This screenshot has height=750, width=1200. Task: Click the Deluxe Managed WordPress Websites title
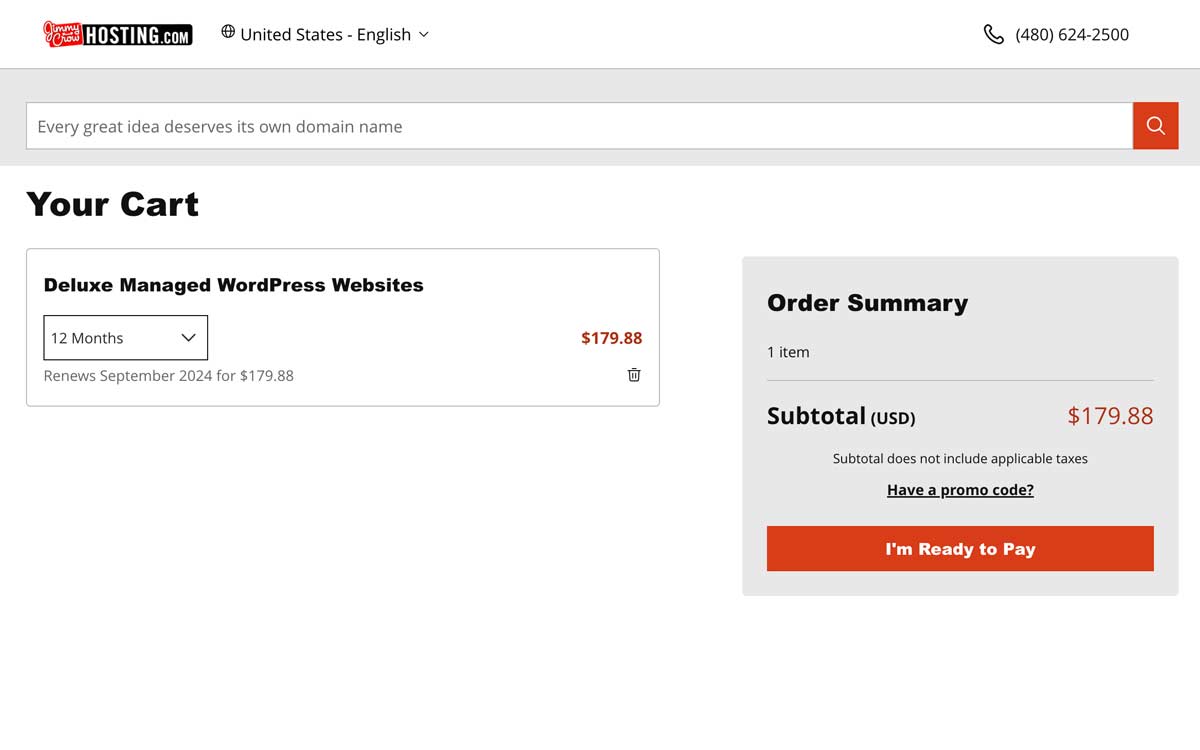tap(233, 285)
